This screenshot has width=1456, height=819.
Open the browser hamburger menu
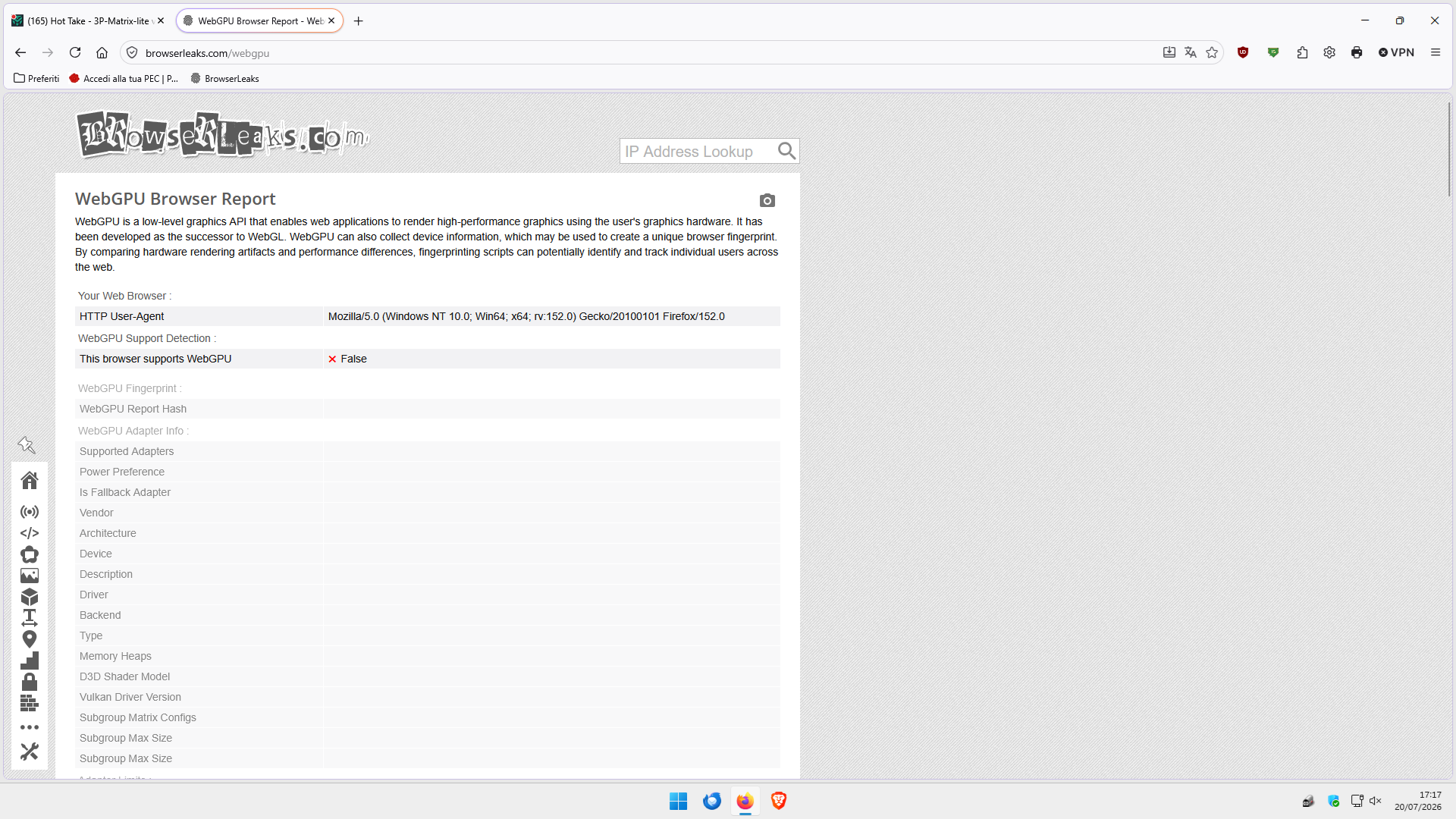(x=1436, y=53)
